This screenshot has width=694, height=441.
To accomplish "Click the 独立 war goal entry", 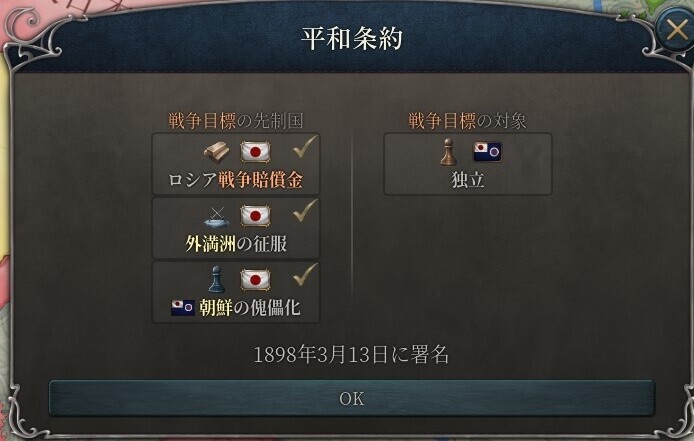I will pyautogui.click(x=468, y=164).
